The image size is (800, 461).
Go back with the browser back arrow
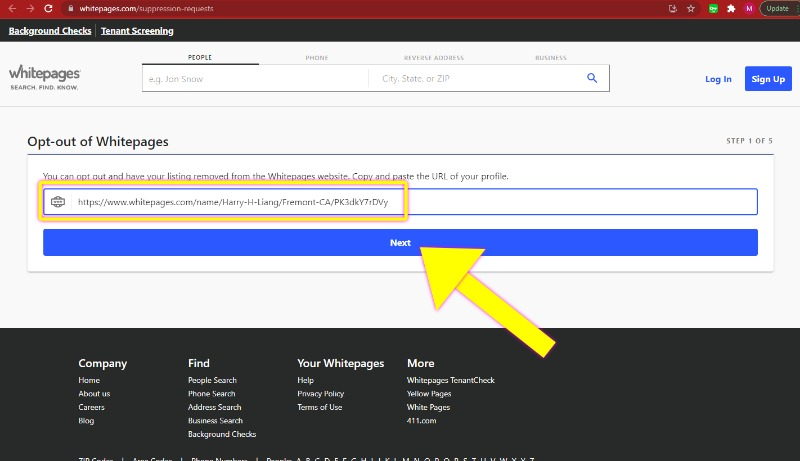pyautogui.click(x=12, y=8)
